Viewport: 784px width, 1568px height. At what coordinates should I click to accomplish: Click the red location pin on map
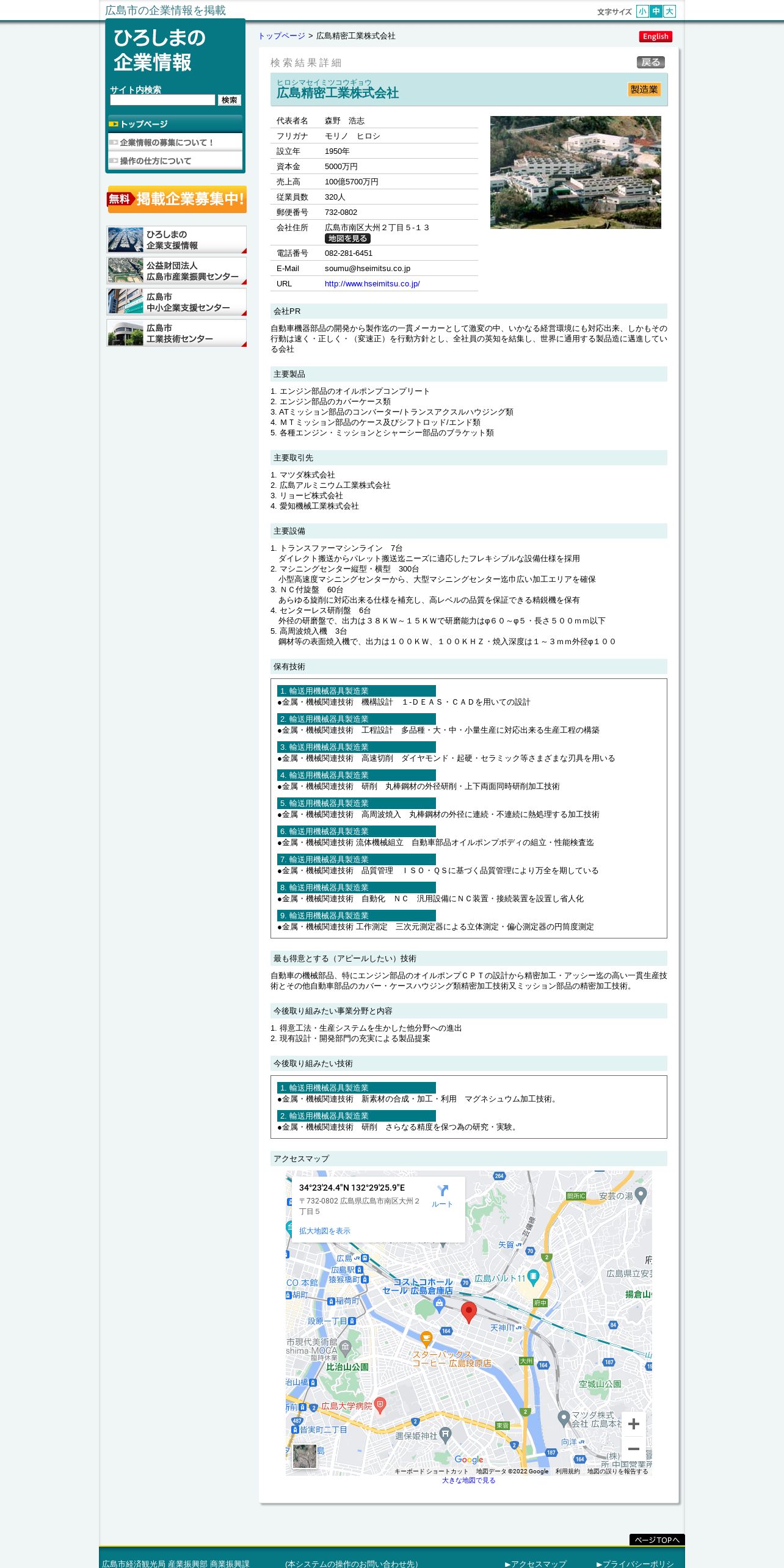click(468, 1312)
